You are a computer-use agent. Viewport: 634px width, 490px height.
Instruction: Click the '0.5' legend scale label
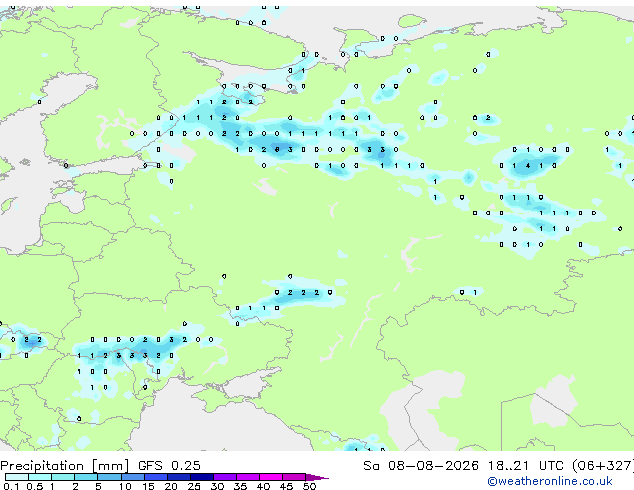(35, 486)
